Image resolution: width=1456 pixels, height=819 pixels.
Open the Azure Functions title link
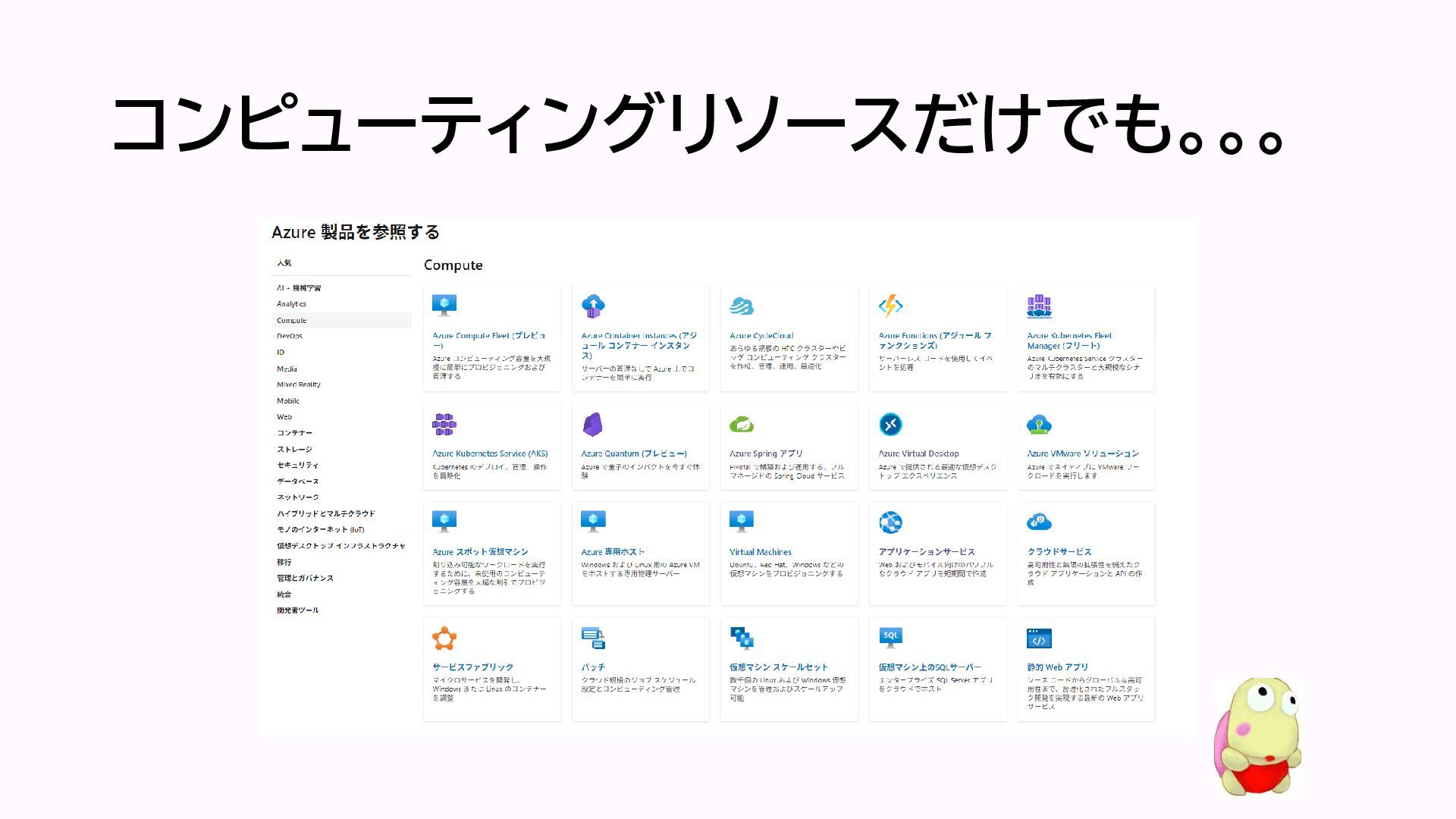935,340
